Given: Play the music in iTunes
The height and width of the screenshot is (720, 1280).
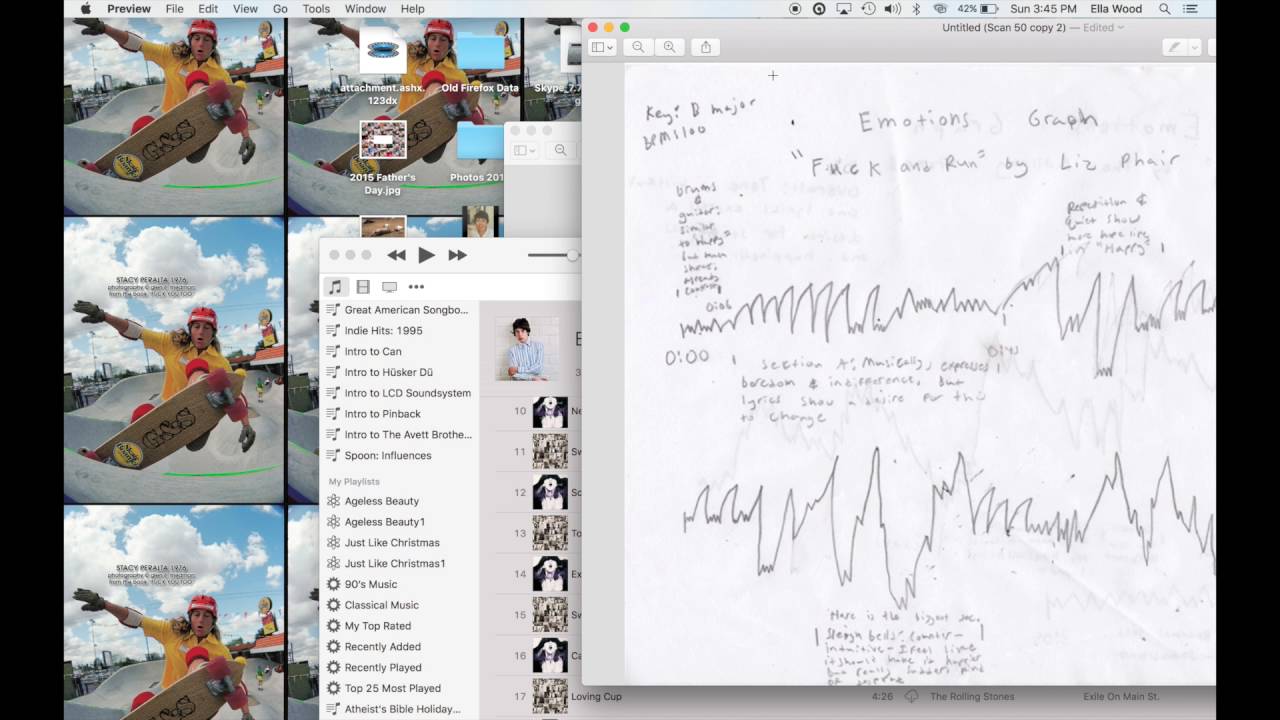Looking at the screenshot, I should pyautogui.click(x=426, y=255).
